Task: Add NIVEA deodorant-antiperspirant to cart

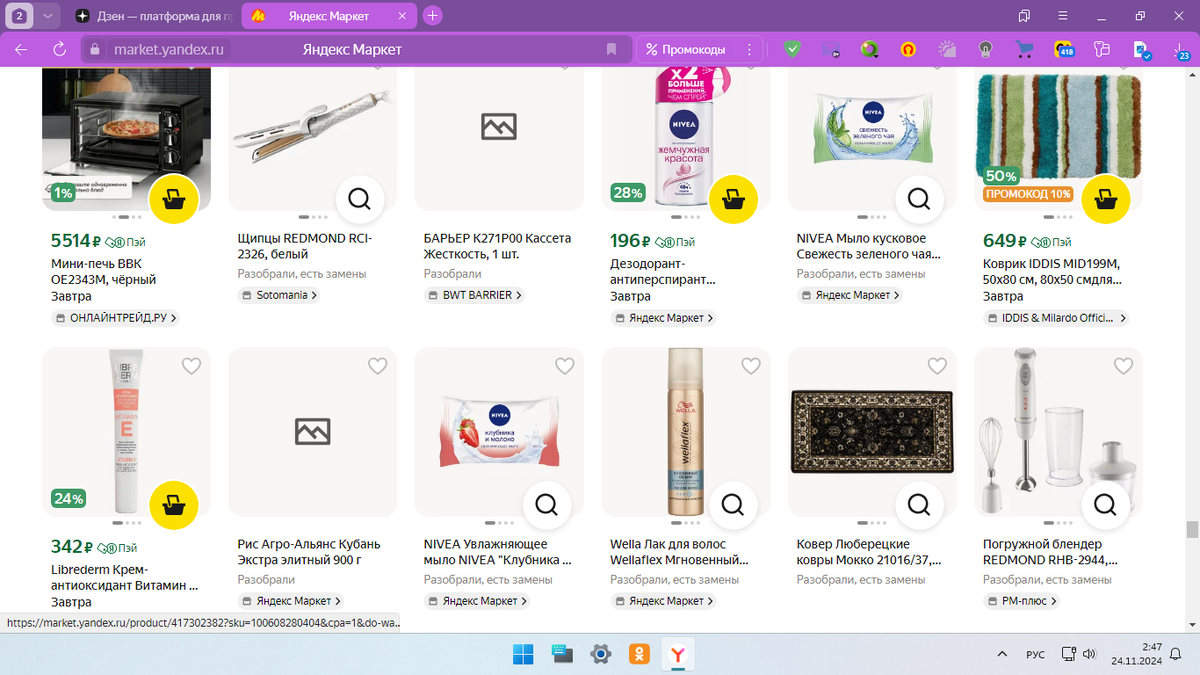Action: (x=734, y=198)
